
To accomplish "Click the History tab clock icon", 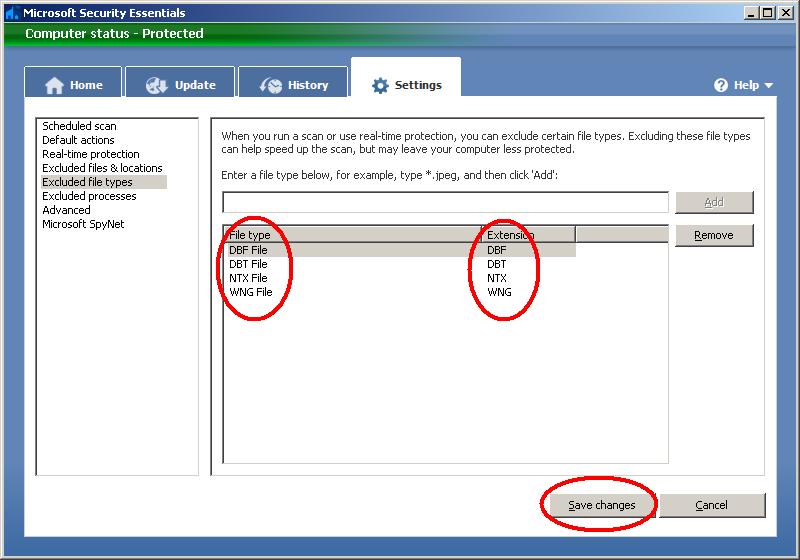I will [x=270, y=85].
